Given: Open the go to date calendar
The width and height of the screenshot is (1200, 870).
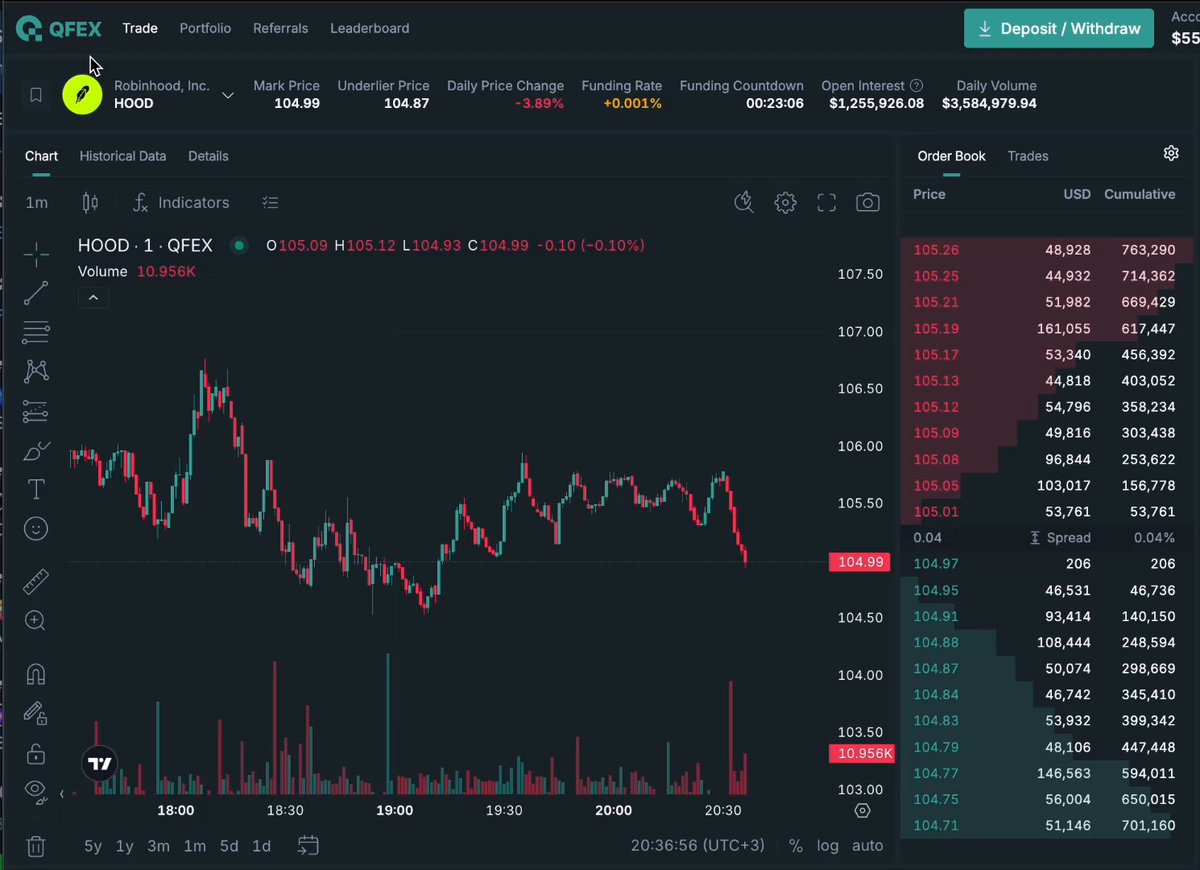Looking at the screenshot, I should click(x=308, y=846).
